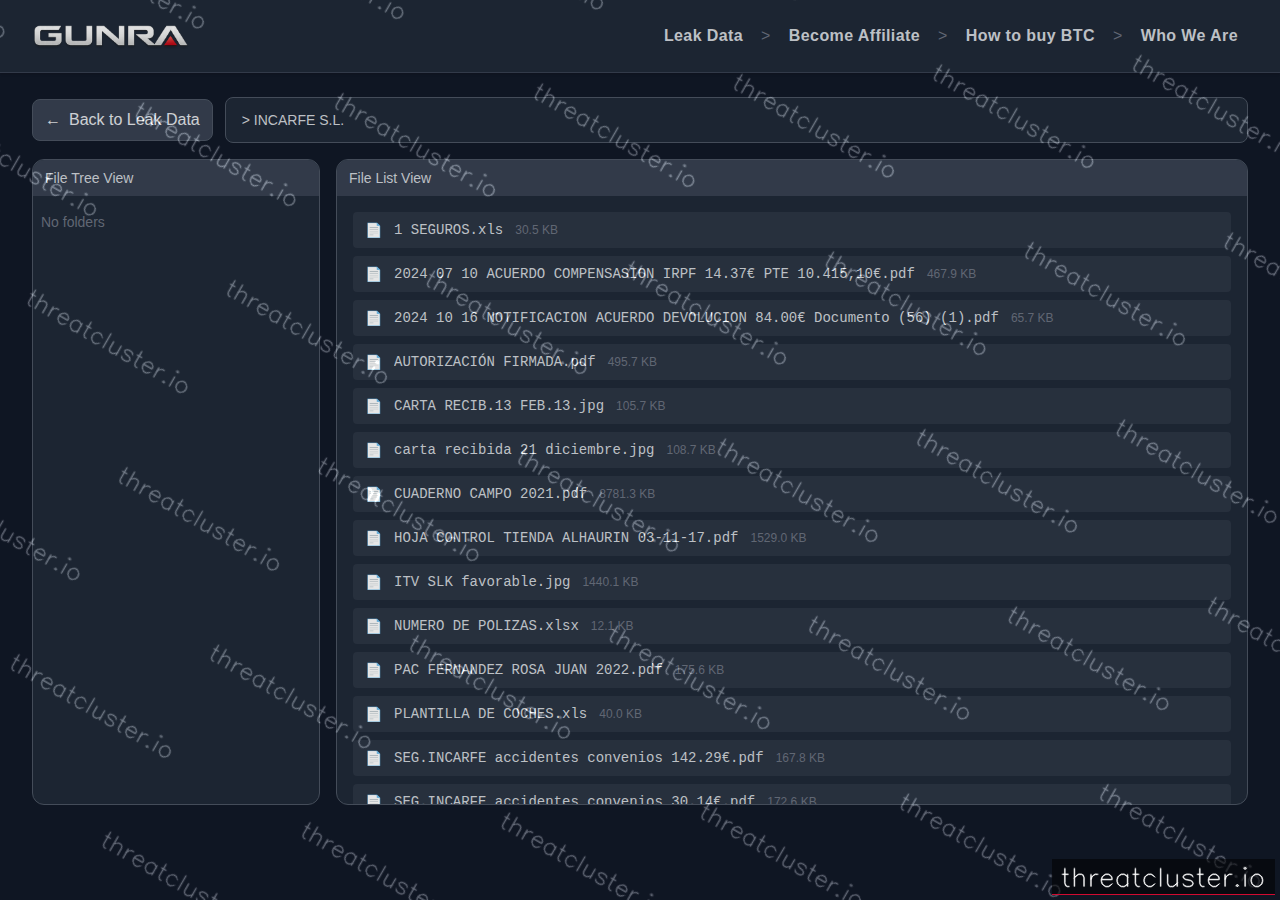Click file icon beside NOTIFICACION ACUERDO DEVOLUCION pdf
The height and width of the screenshot is (900, 1280).
click(374, 318)
